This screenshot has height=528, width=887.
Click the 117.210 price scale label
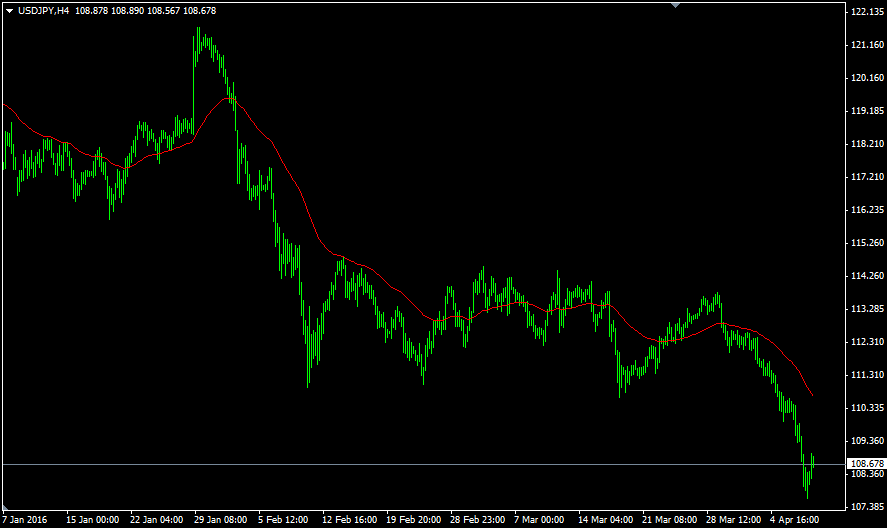tap(867, 177)
